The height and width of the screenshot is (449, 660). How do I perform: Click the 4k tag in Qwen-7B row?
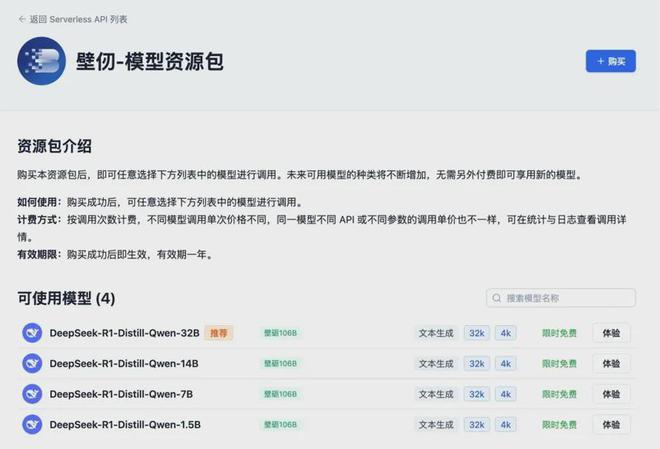coord(506,394)
